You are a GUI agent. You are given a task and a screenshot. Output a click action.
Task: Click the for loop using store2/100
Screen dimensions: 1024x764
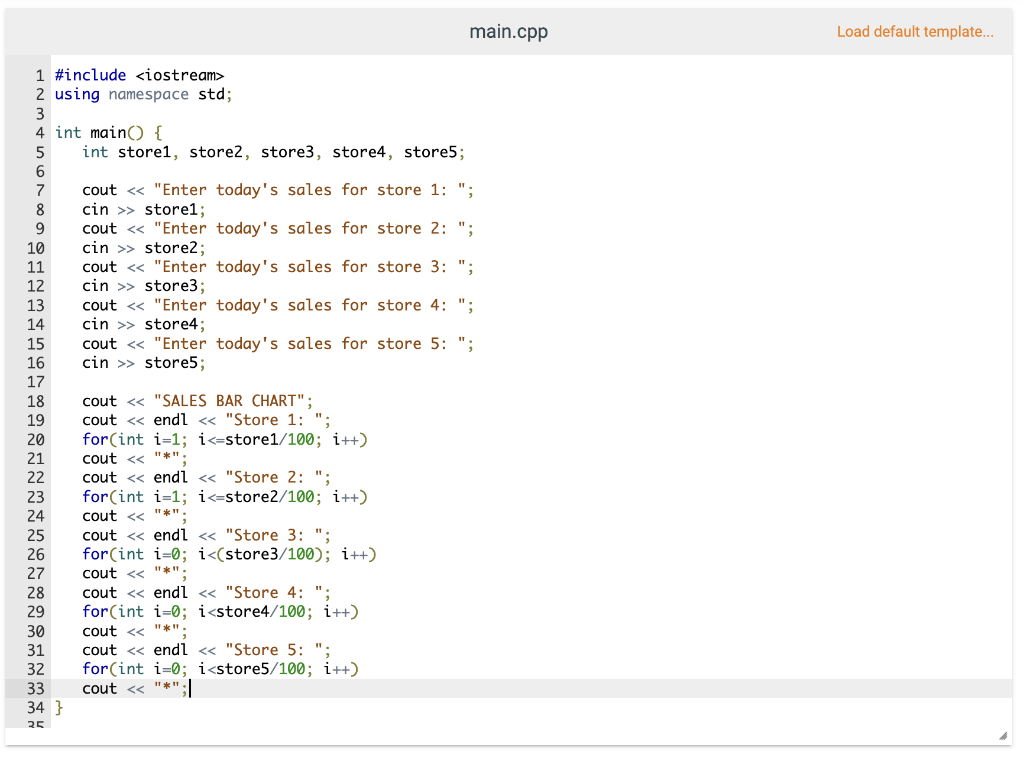(225, 497)
